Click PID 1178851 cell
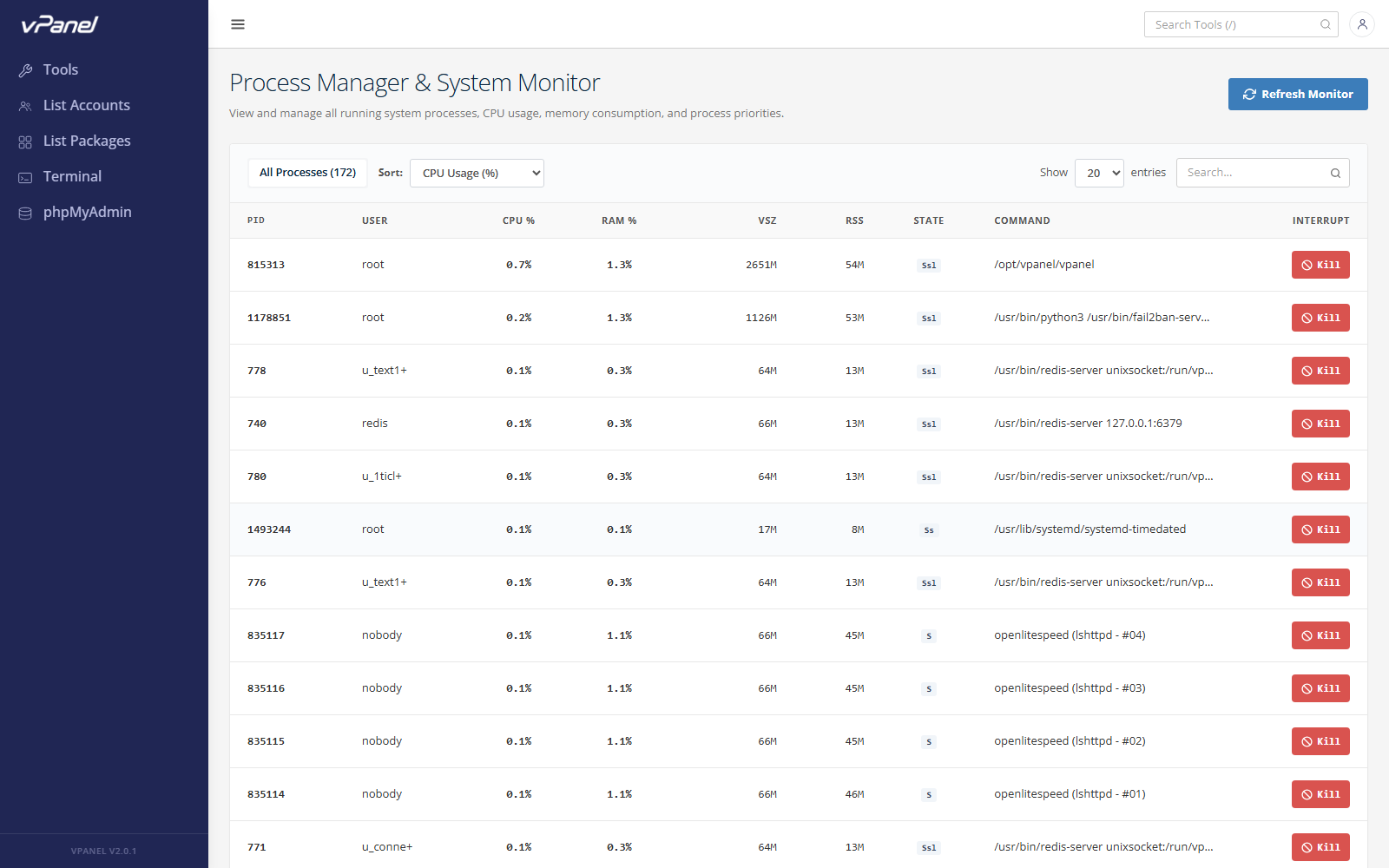This screenshot has width=1389, height=868. [269, 318]
